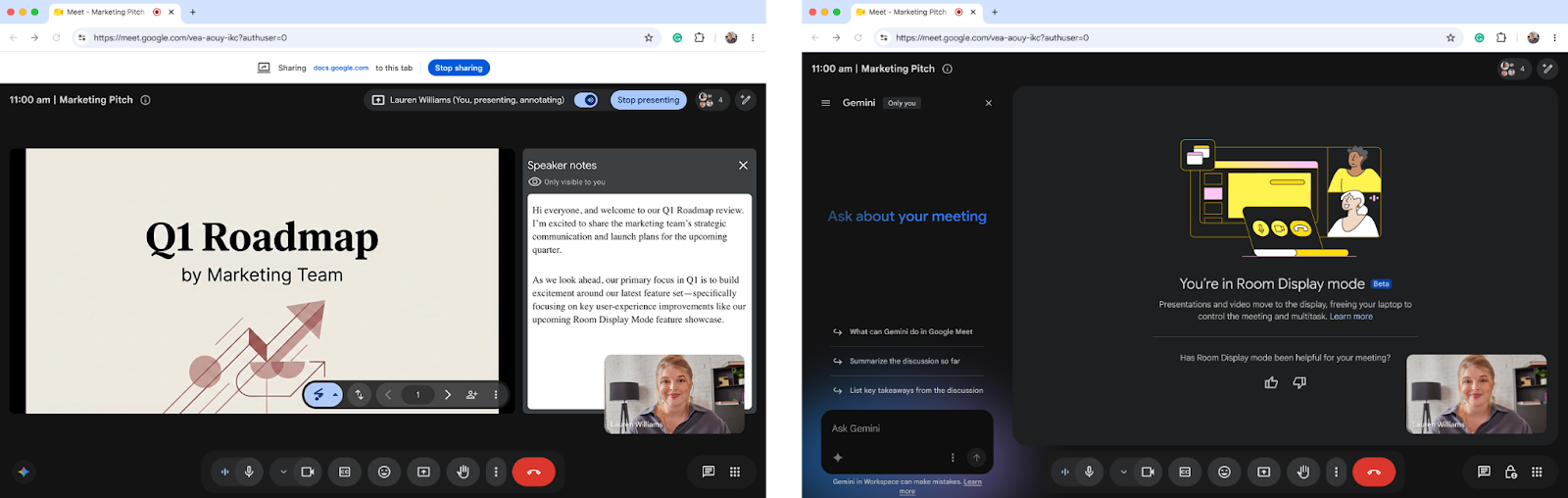Add a co-presenter from slide toolbar
1568x498 pixels.
pyautogui.click(x=472, y=395)
